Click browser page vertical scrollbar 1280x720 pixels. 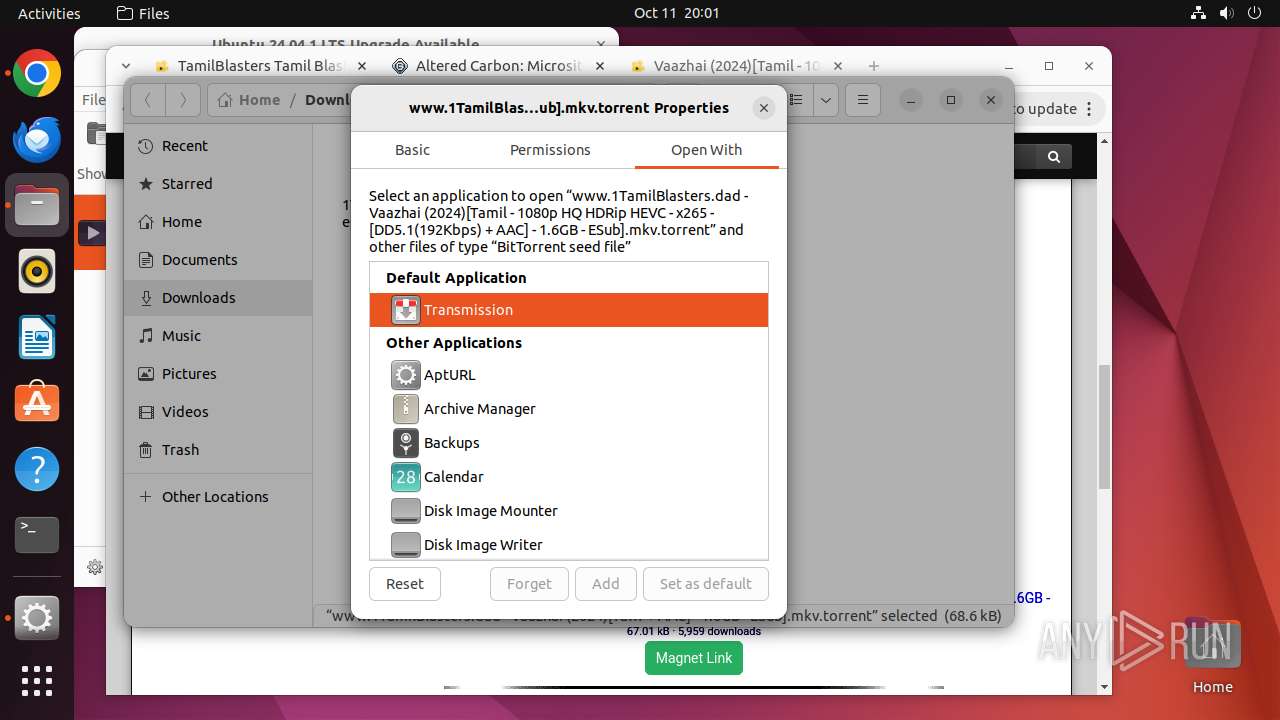click(x=1104, y=427)
